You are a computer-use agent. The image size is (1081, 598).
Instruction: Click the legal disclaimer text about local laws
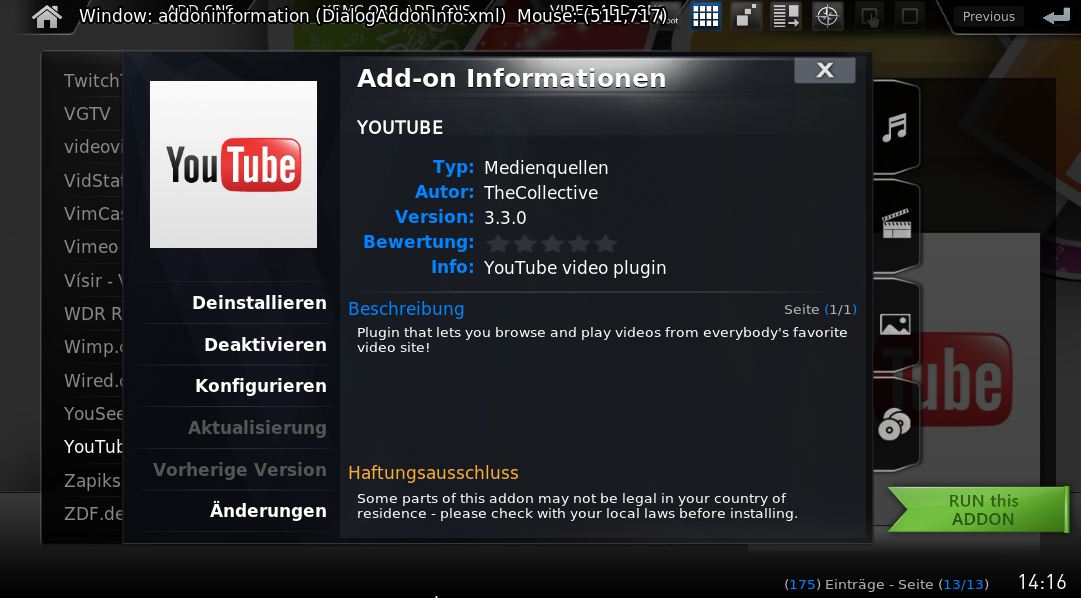tap(577, 506)
